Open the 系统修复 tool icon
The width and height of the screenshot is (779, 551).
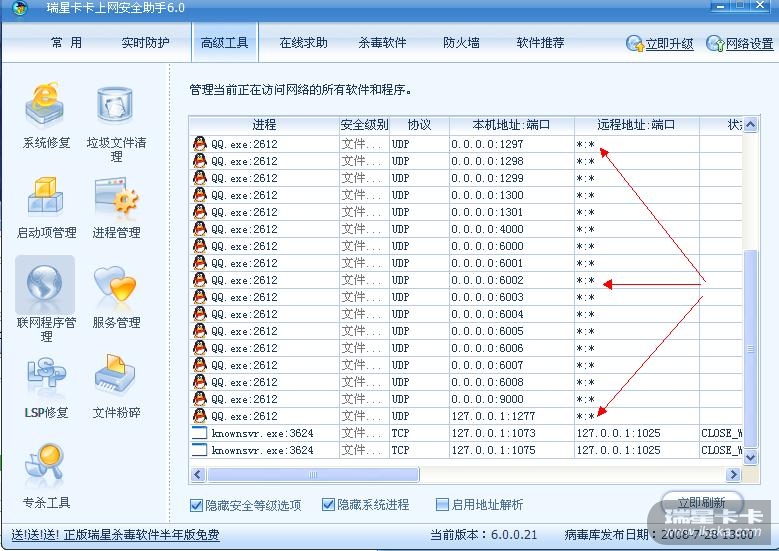45,105
